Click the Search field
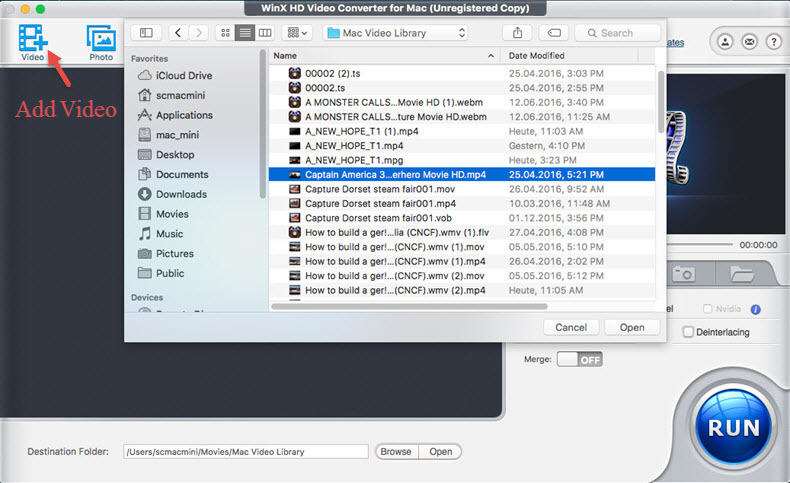790x483 pixels. pyautogui.click(x=617, y=33)
